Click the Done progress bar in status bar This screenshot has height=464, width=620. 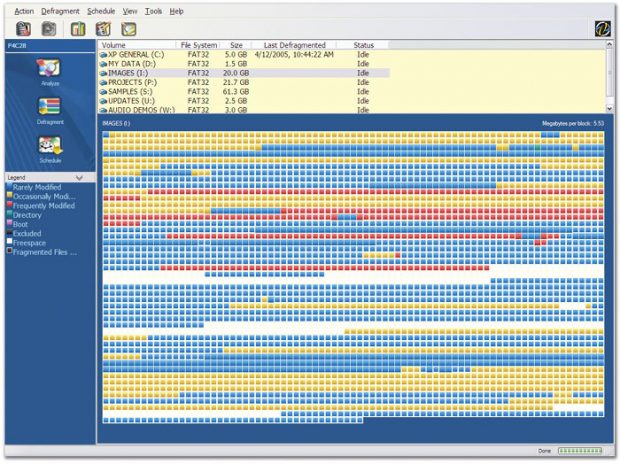580,451
